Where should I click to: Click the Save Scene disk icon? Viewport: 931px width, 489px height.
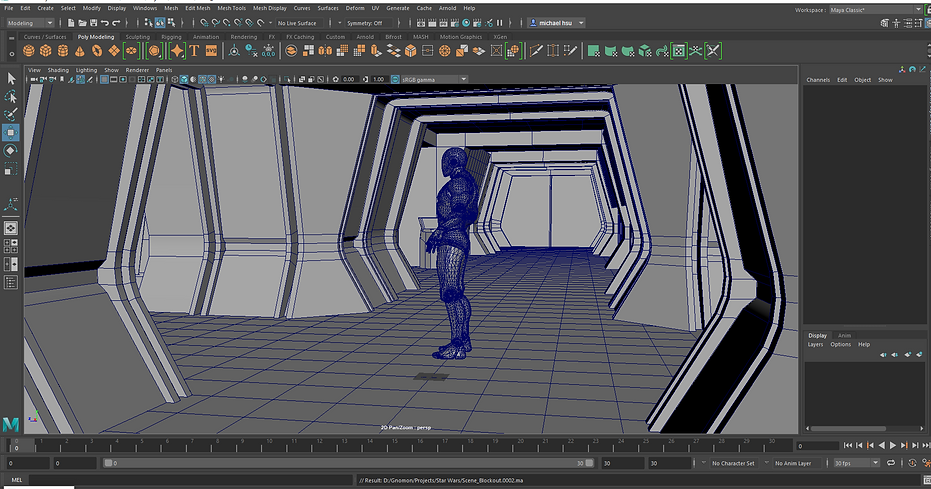click(93, 23)
